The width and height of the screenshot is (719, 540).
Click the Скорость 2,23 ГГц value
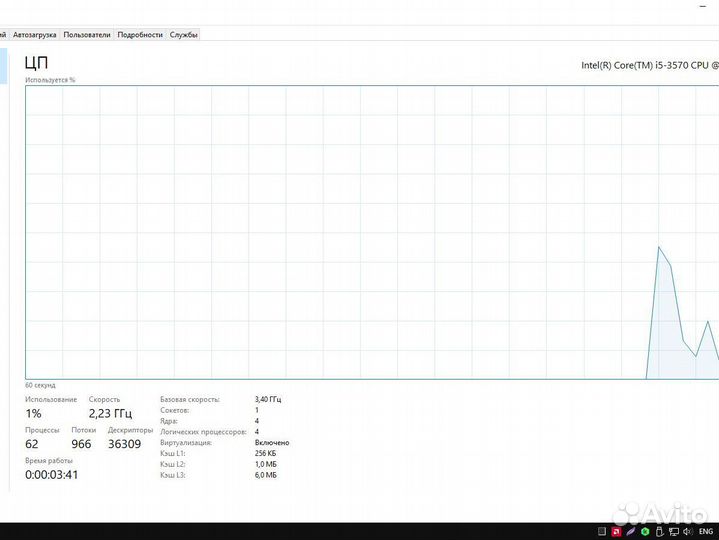pyautogui.click(x=110, y=414)
